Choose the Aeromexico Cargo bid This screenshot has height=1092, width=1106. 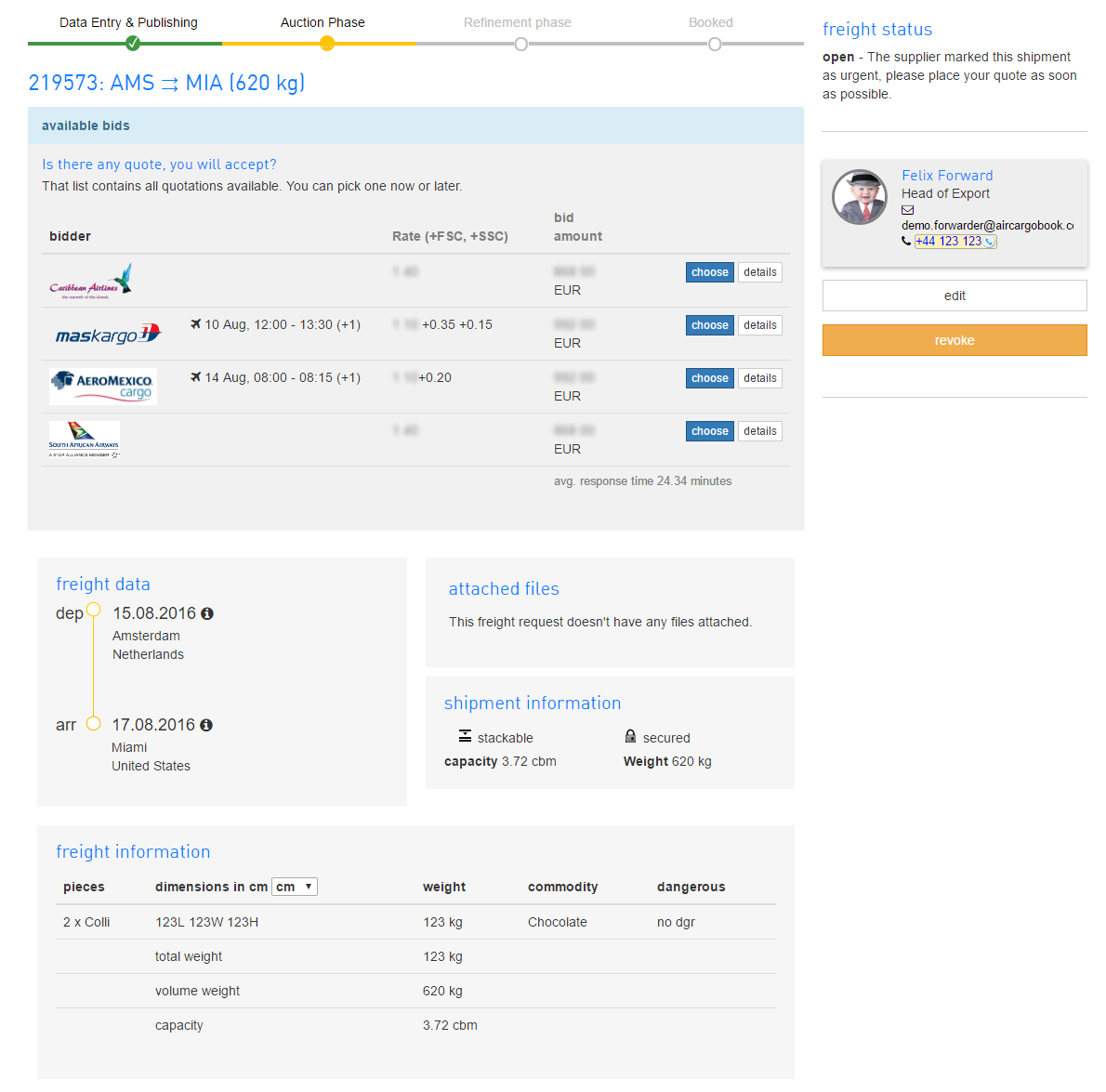click(x=710, y=378)
